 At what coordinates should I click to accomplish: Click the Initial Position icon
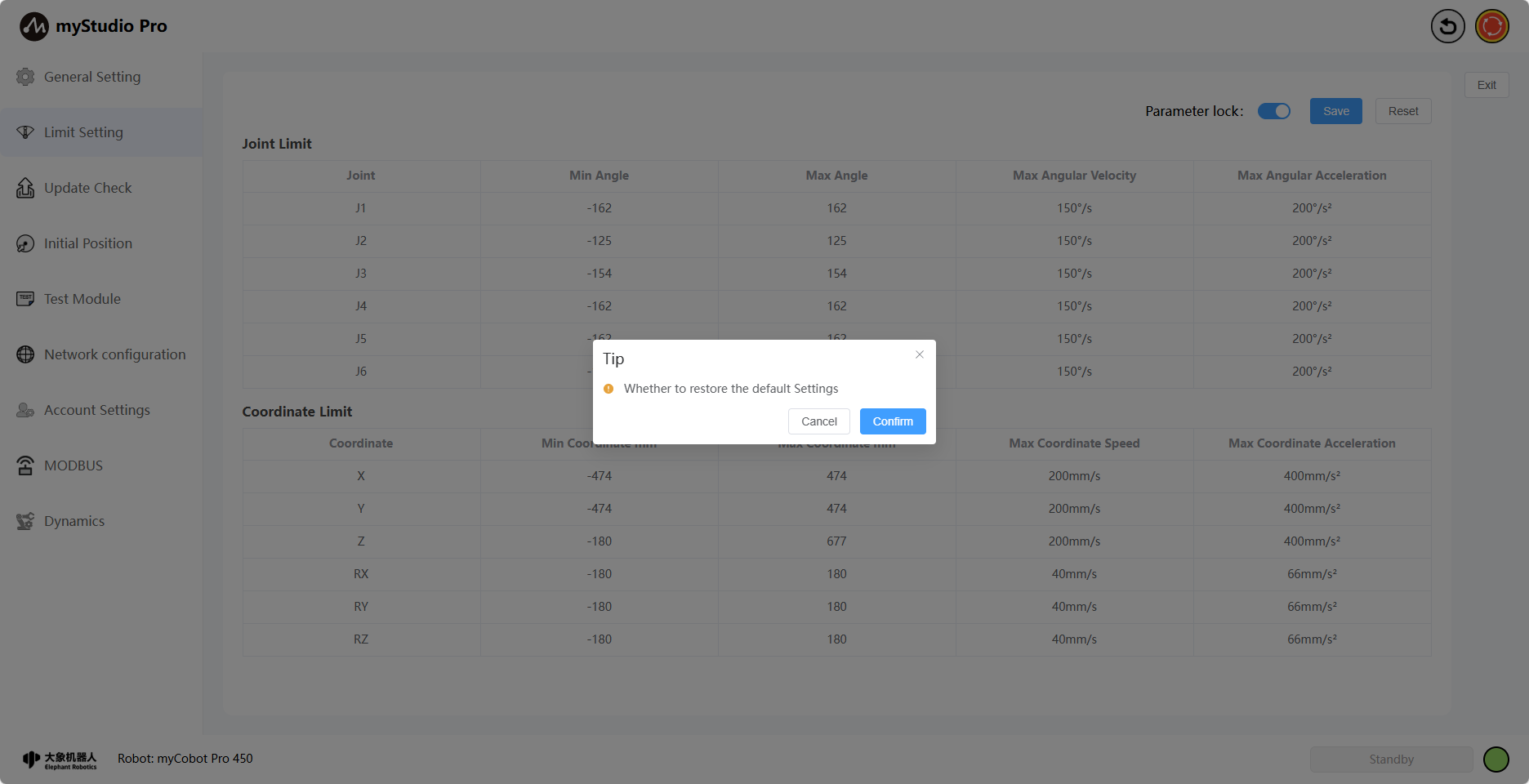point(25,243)
